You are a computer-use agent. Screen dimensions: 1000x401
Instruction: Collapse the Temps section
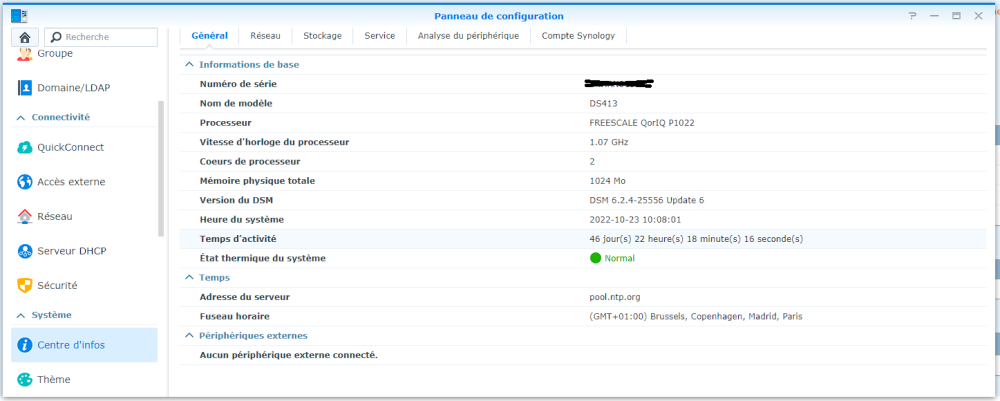189,278
